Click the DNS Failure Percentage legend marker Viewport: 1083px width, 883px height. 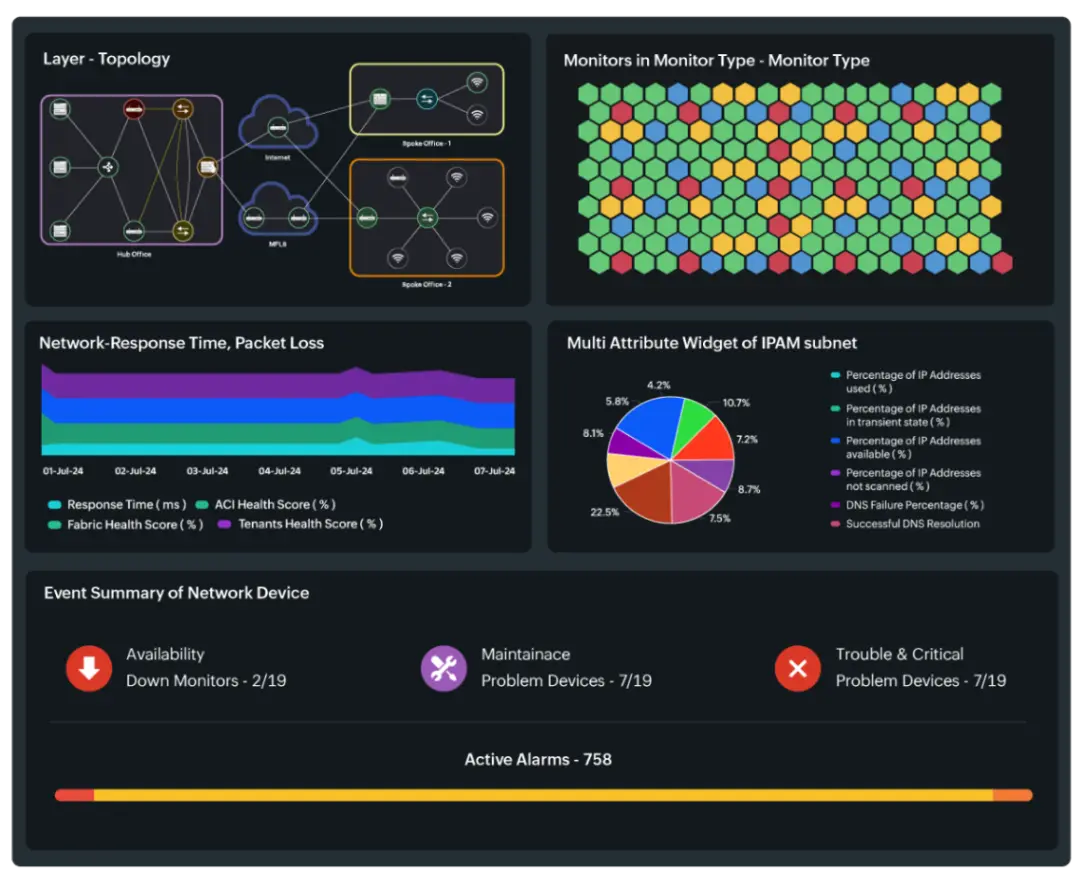tap(835, 505)
